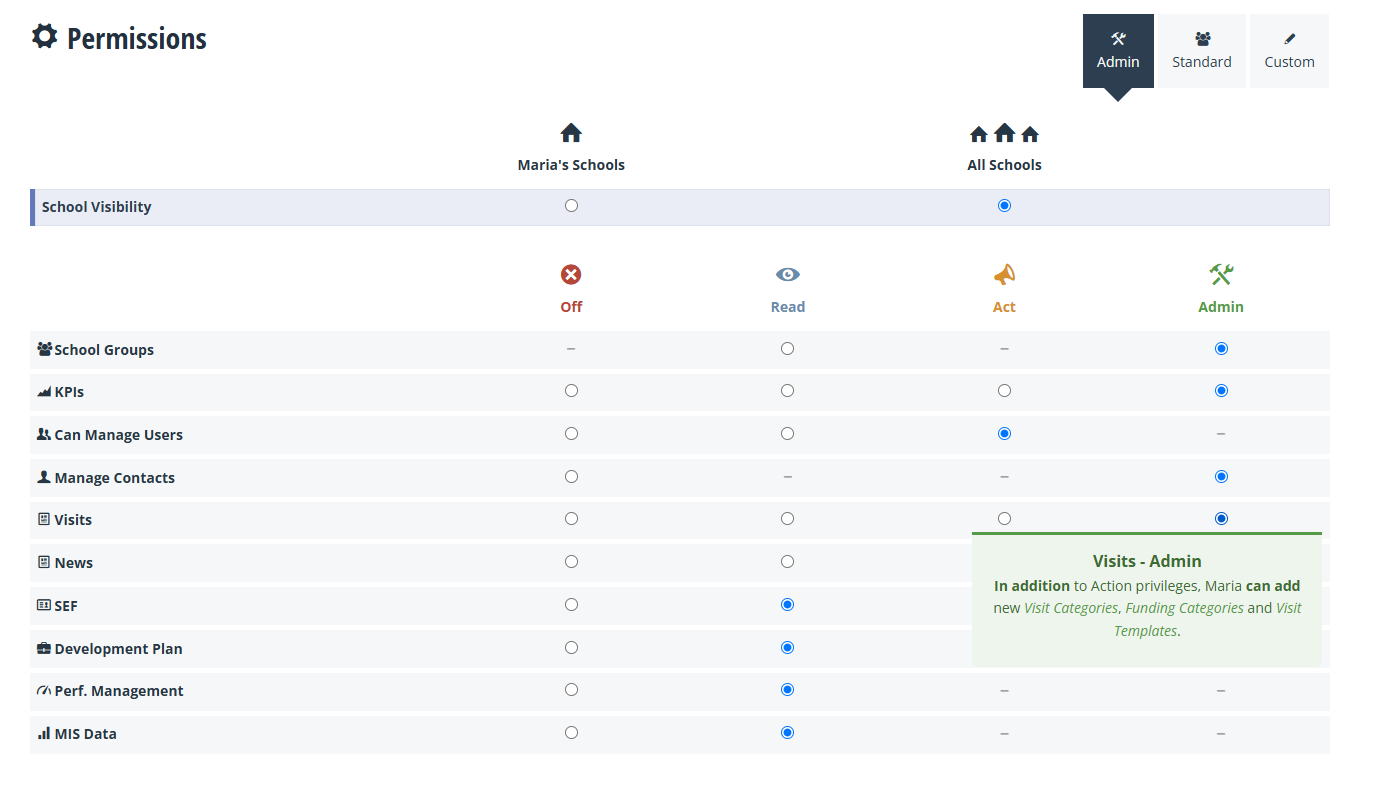Open the Visit Categories link in tooltip
This screenshot has height=787, width=1391.
(x=1070, y=608)
